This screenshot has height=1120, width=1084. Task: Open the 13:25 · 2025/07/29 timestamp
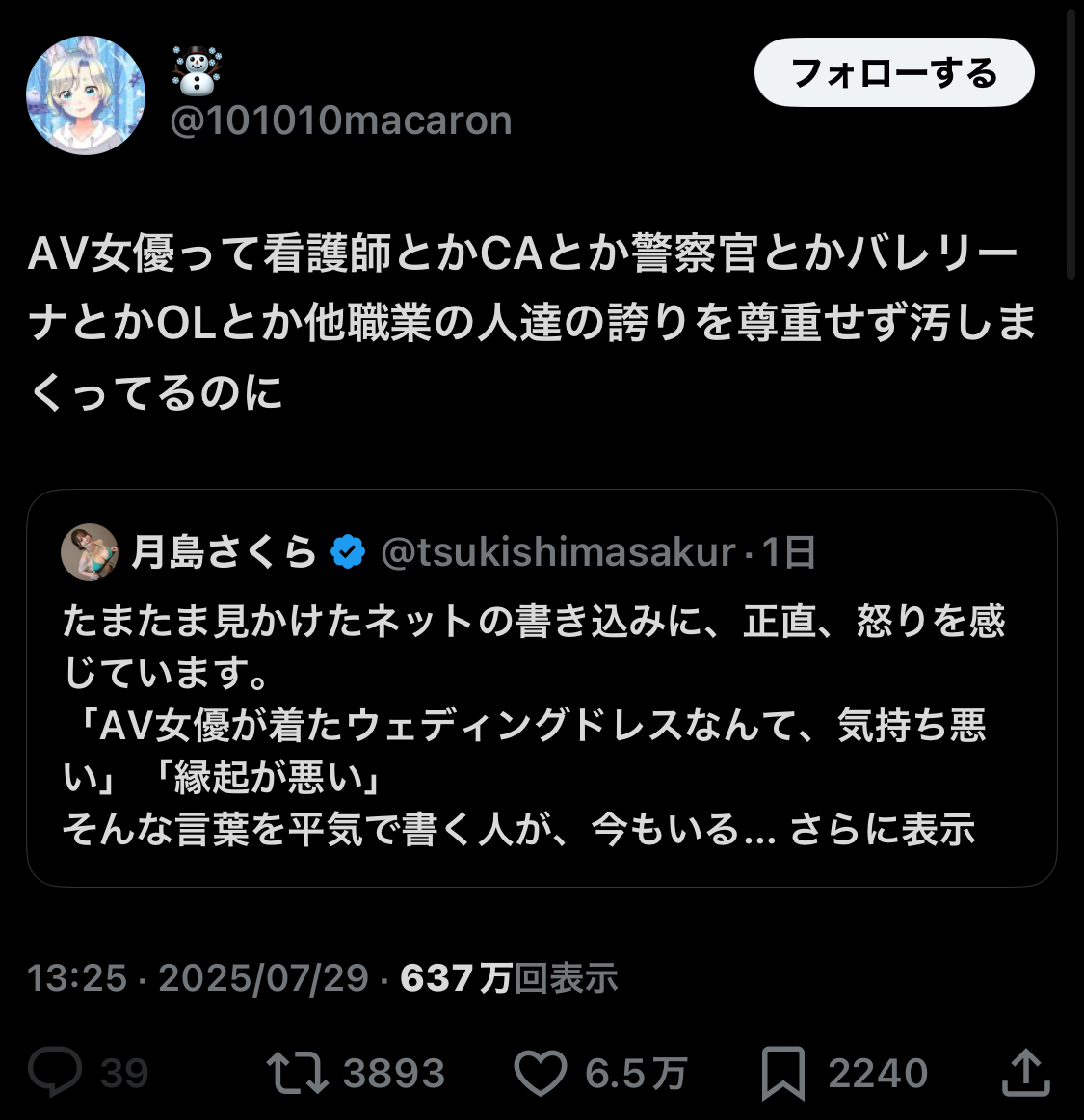click(x=198, y=977)
